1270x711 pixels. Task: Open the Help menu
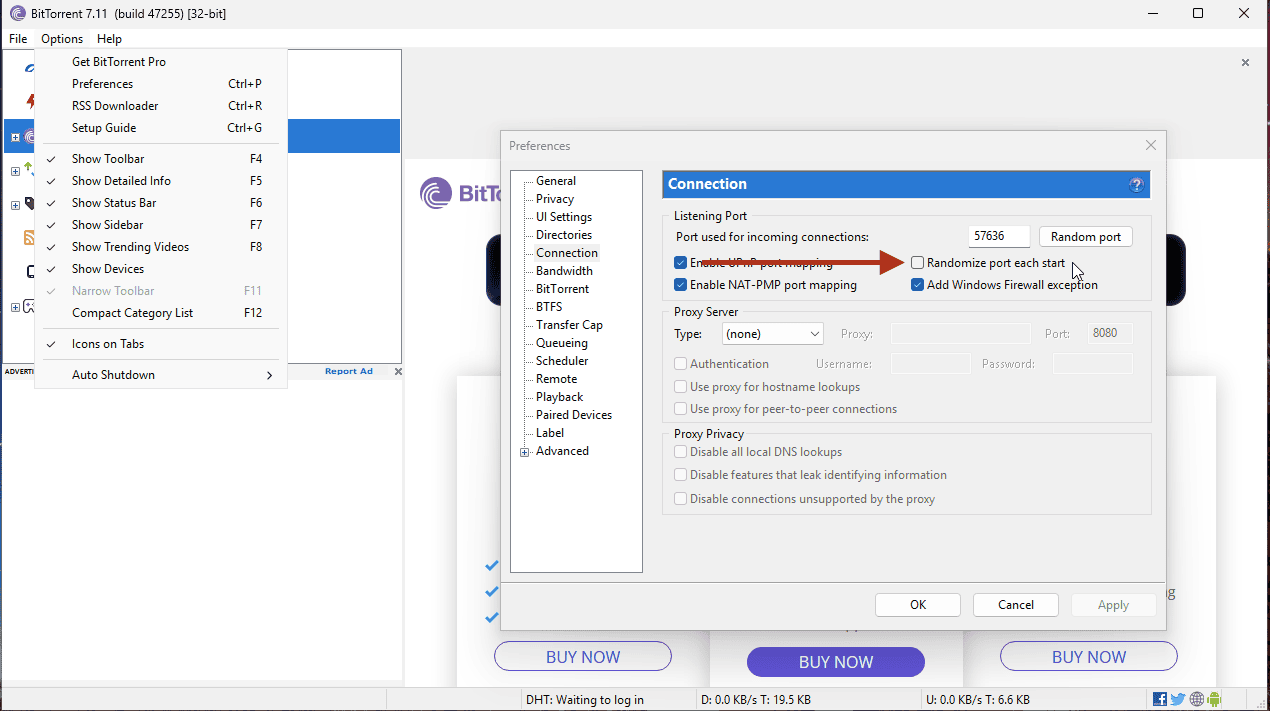109,39
